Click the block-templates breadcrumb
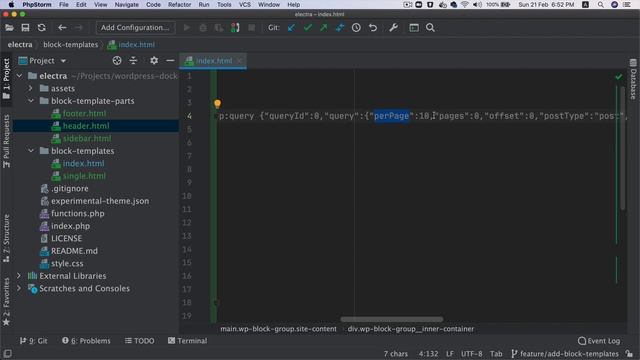 click(x=71, y=44)
